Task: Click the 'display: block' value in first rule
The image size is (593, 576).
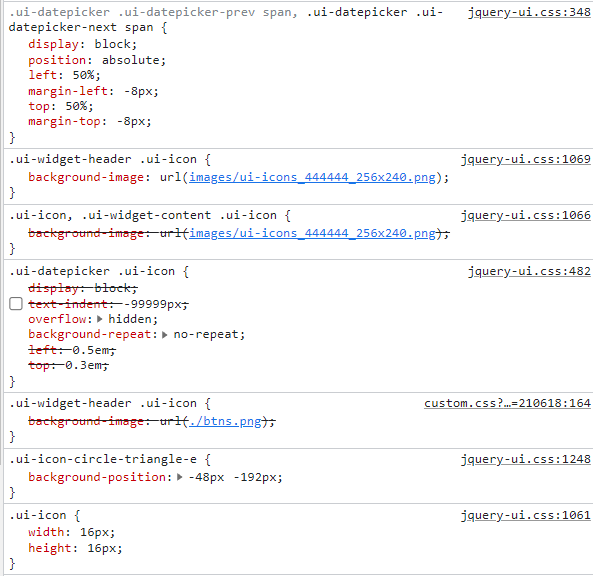Action: tap(112, 44)
